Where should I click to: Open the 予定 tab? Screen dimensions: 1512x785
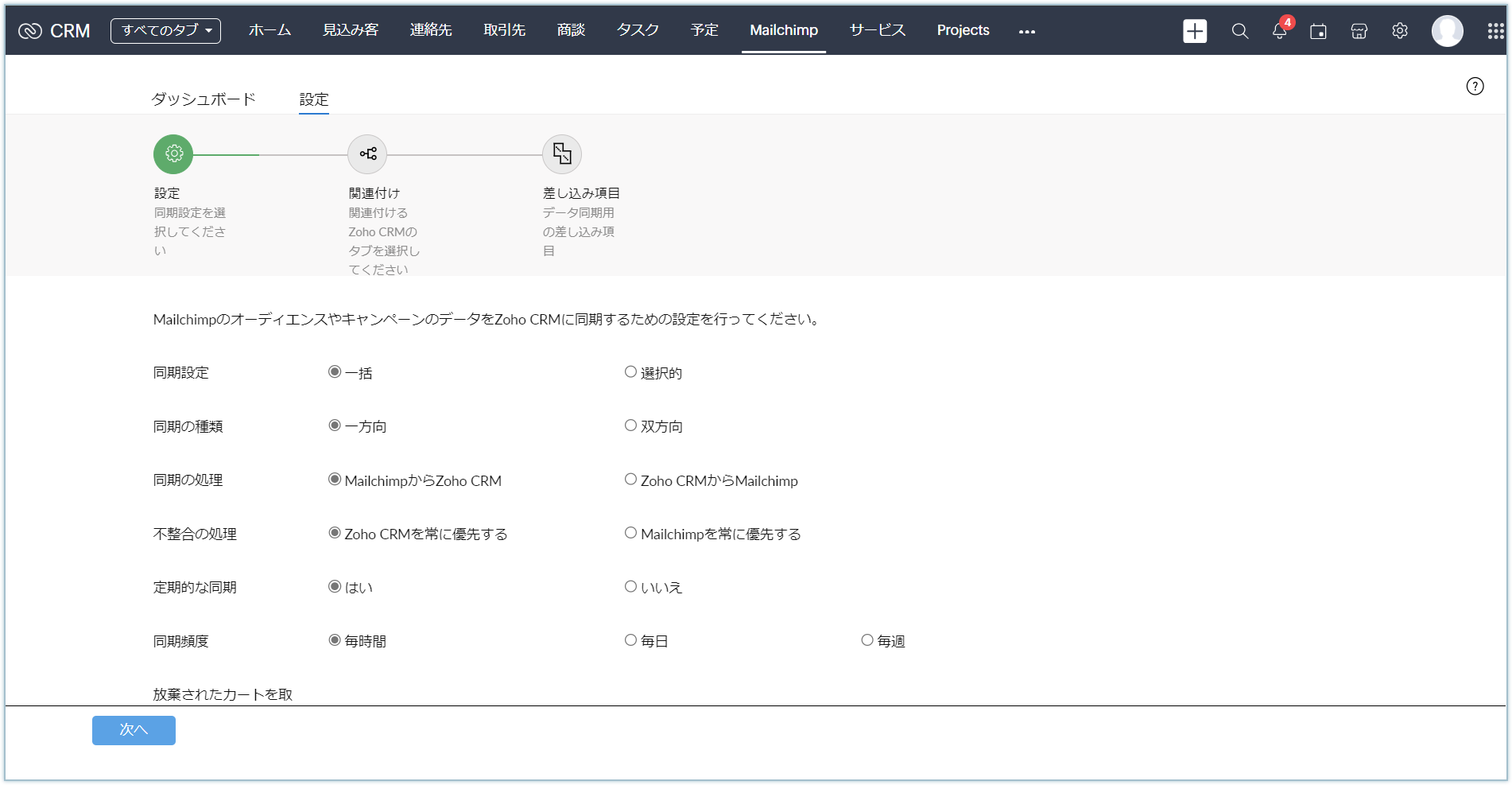click(704, 30)
